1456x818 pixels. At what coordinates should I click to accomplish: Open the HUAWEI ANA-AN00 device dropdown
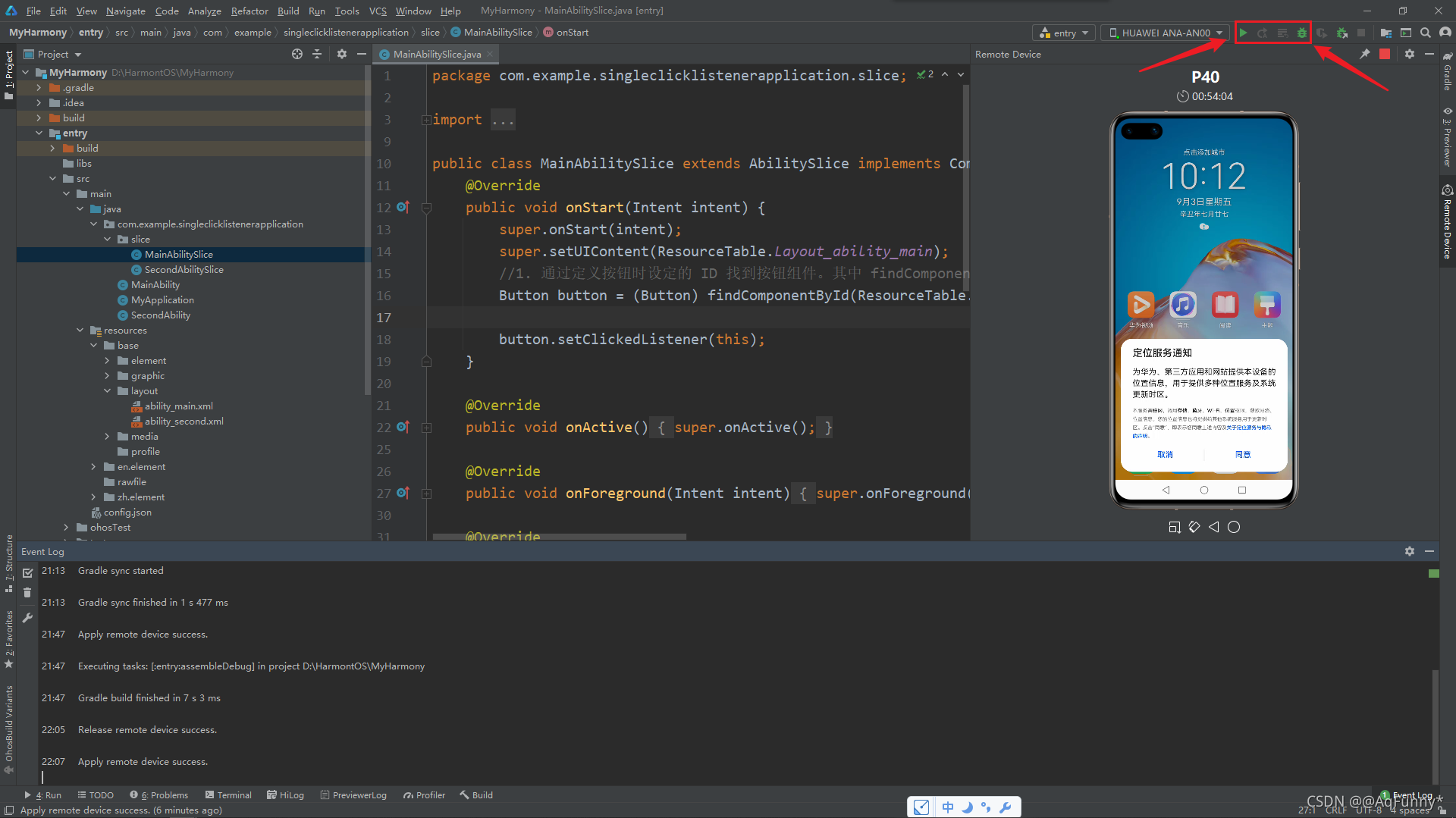(1166, 33)
